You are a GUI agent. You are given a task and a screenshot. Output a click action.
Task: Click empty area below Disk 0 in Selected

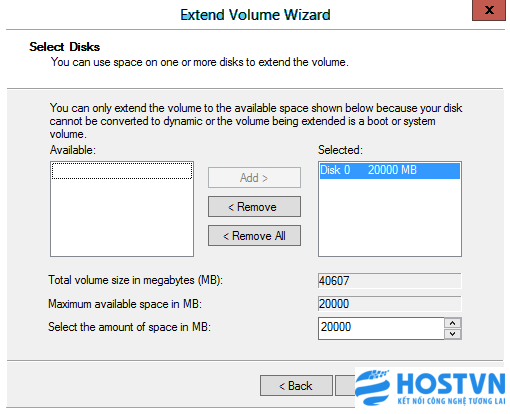390,217
